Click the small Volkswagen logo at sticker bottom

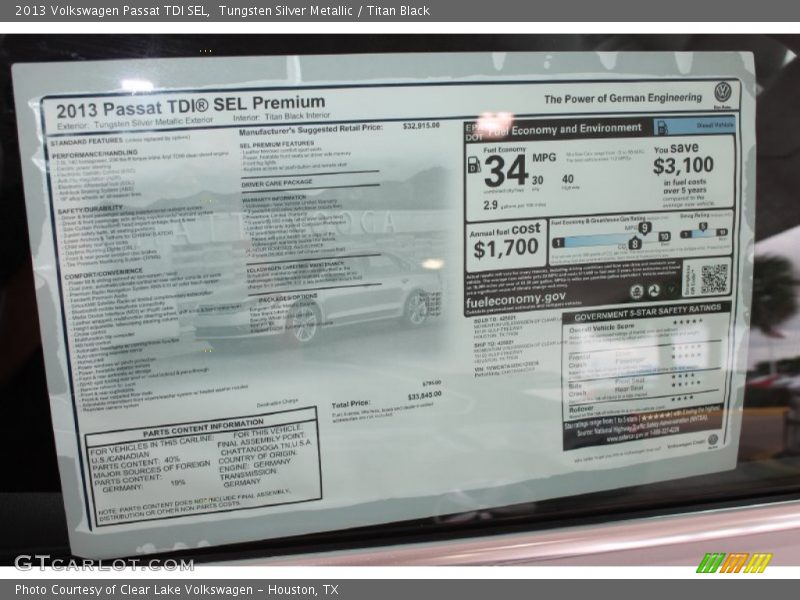[713, 440]
